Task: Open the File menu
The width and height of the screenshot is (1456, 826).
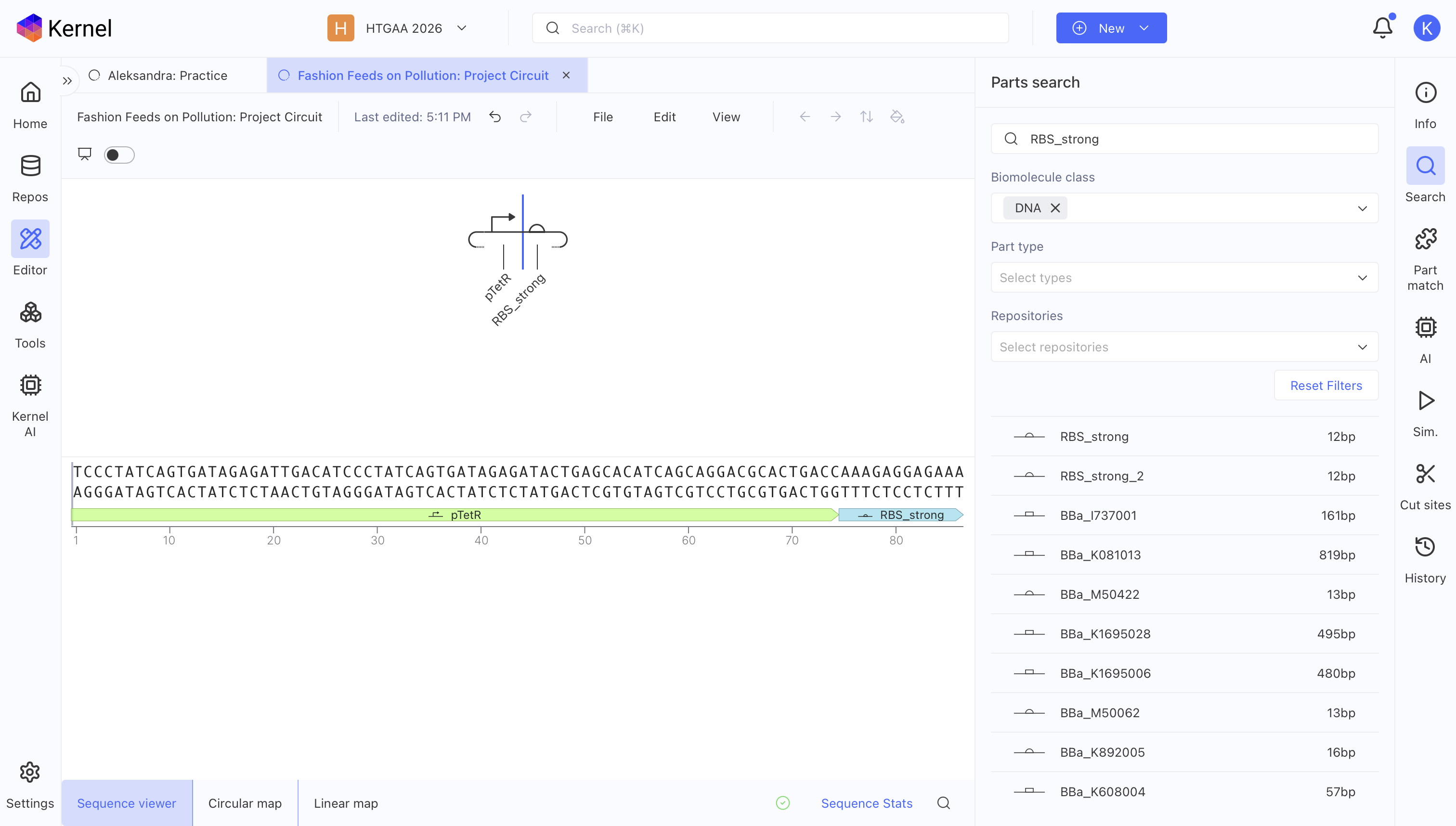Action: tap(603, 117)
